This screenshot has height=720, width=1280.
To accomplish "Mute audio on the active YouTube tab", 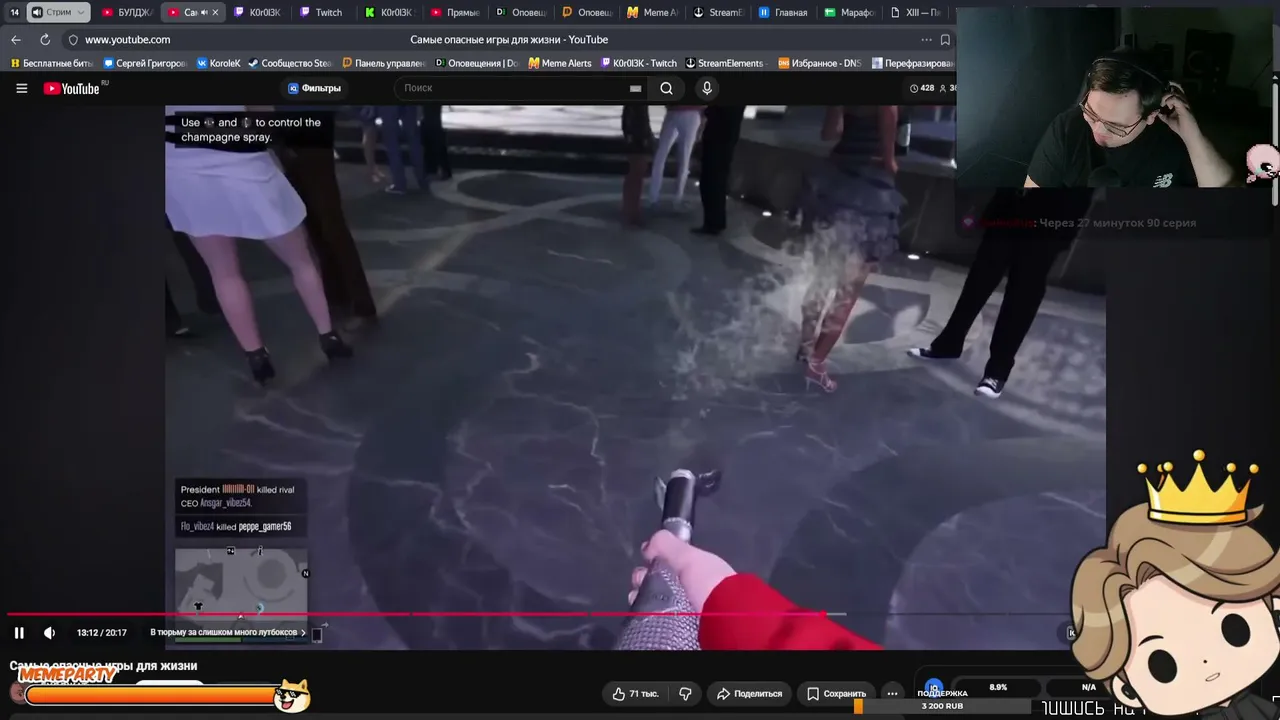I will 204,13.
